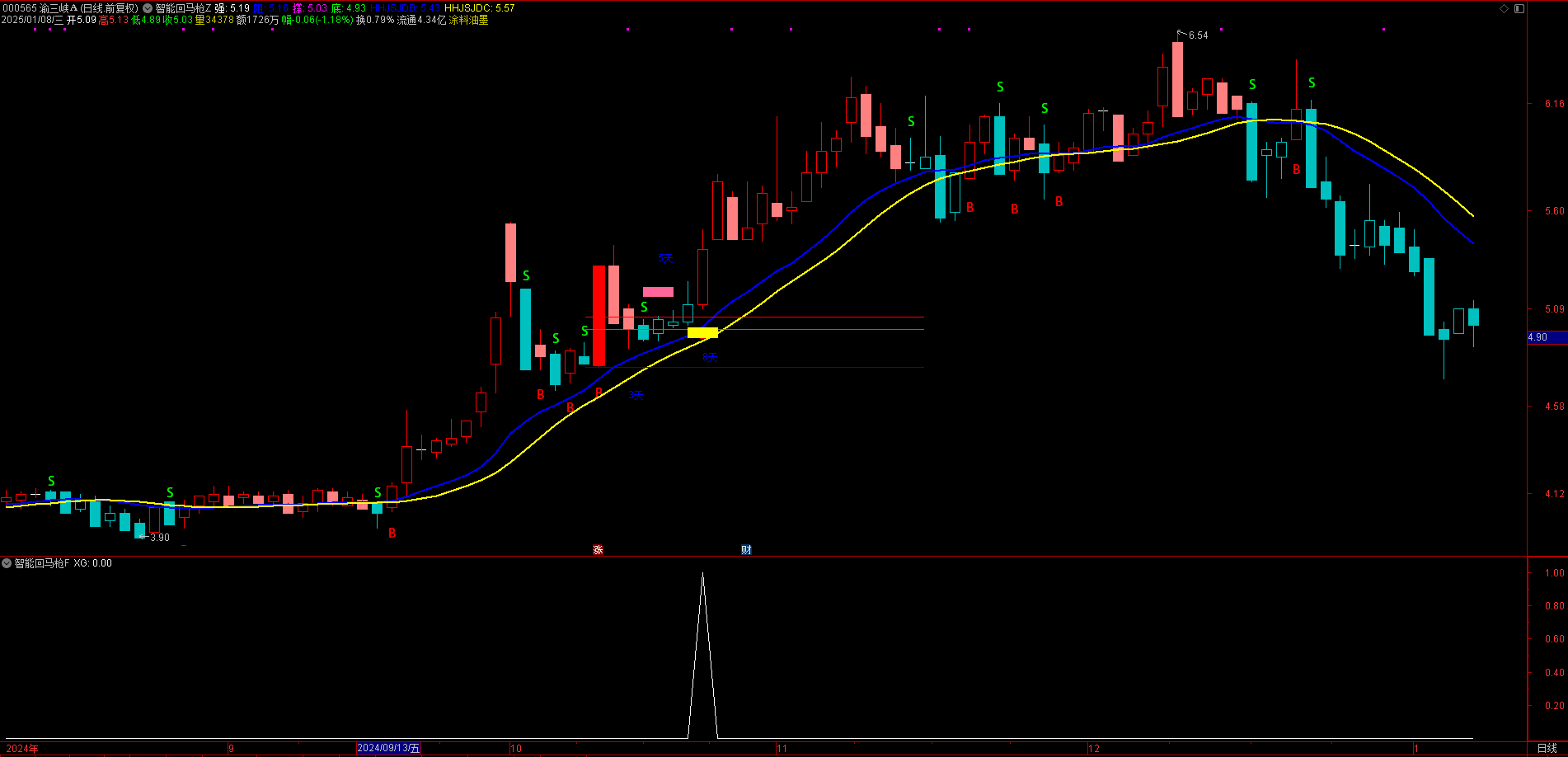Click the 8天 annotation label

(x=710, y=357)
